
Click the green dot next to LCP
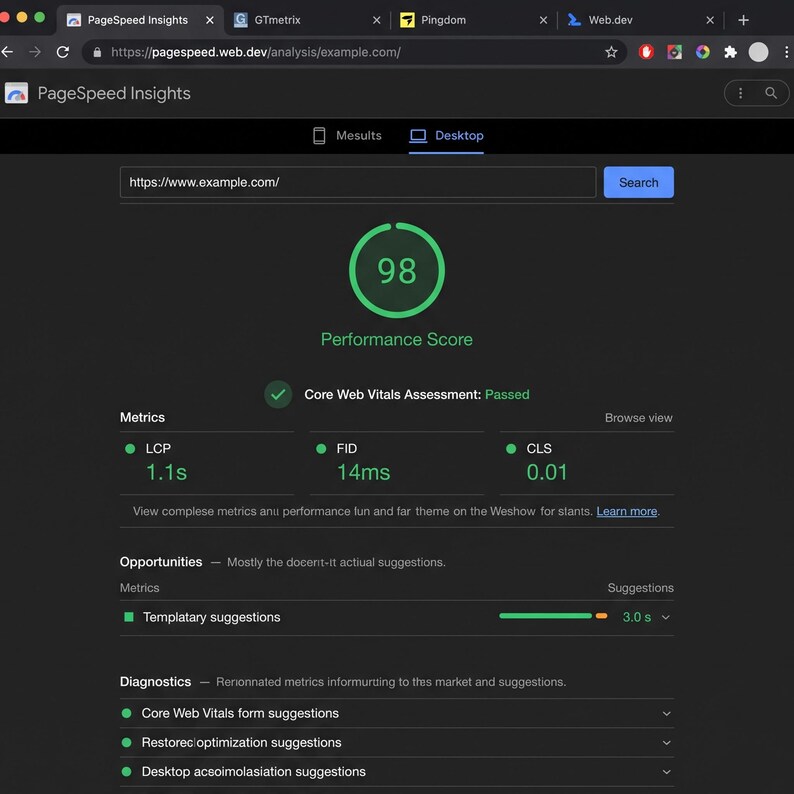(130, 449)
